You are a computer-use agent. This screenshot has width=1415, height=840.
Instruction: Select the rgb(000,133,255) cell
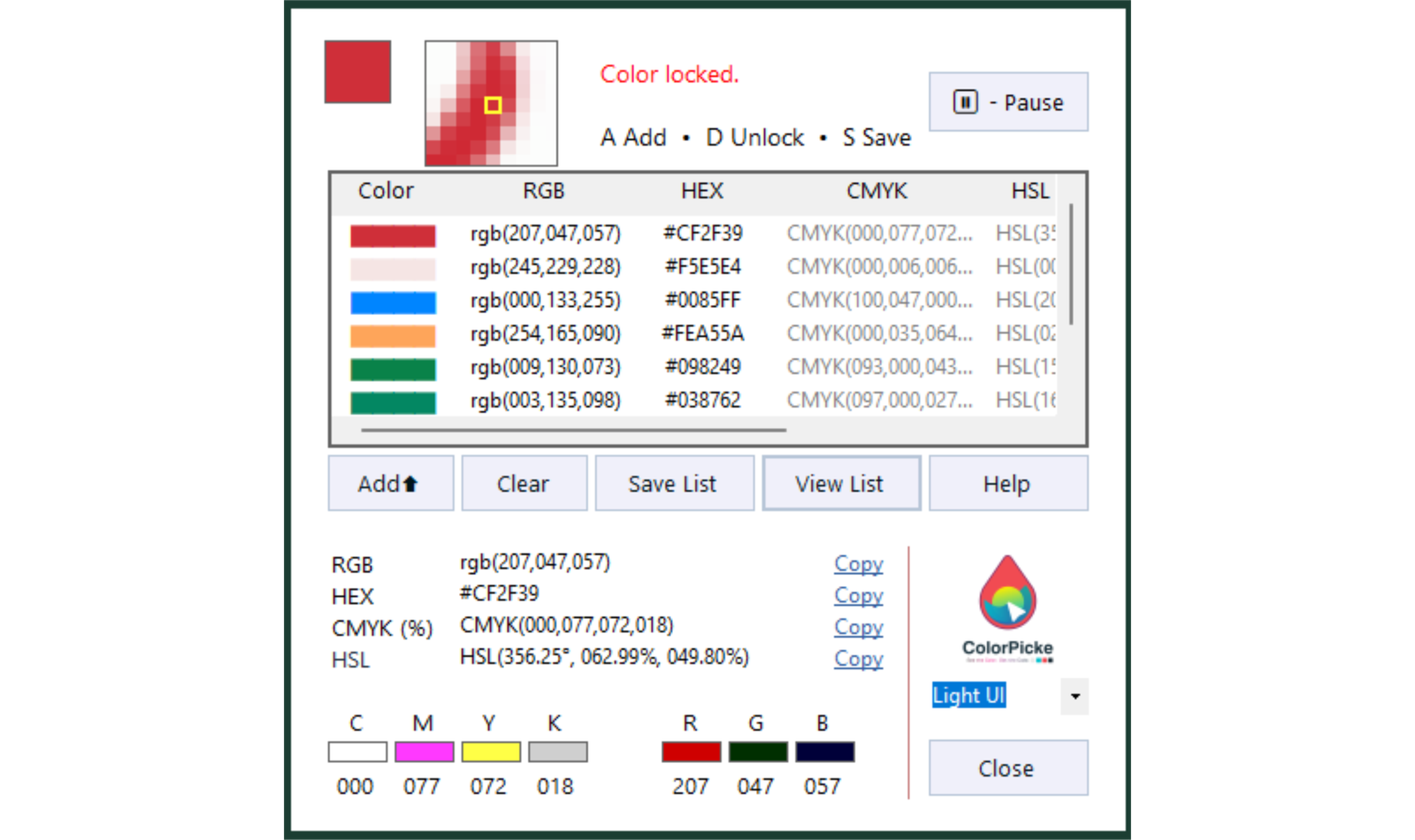point(546,301)
